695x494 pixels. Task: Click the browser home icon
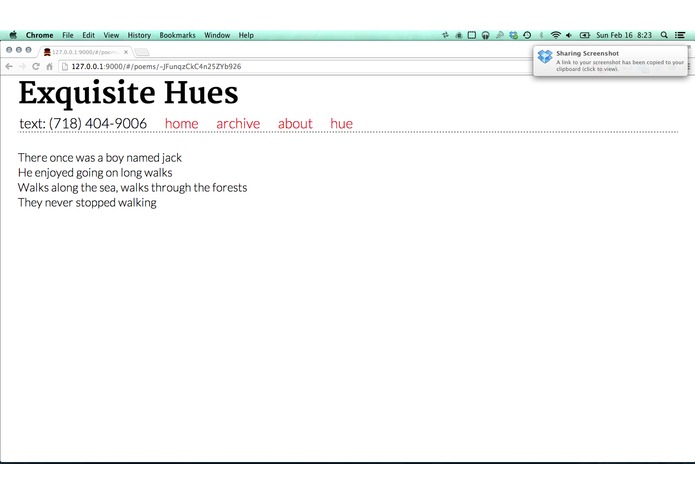tap(49, 66)
